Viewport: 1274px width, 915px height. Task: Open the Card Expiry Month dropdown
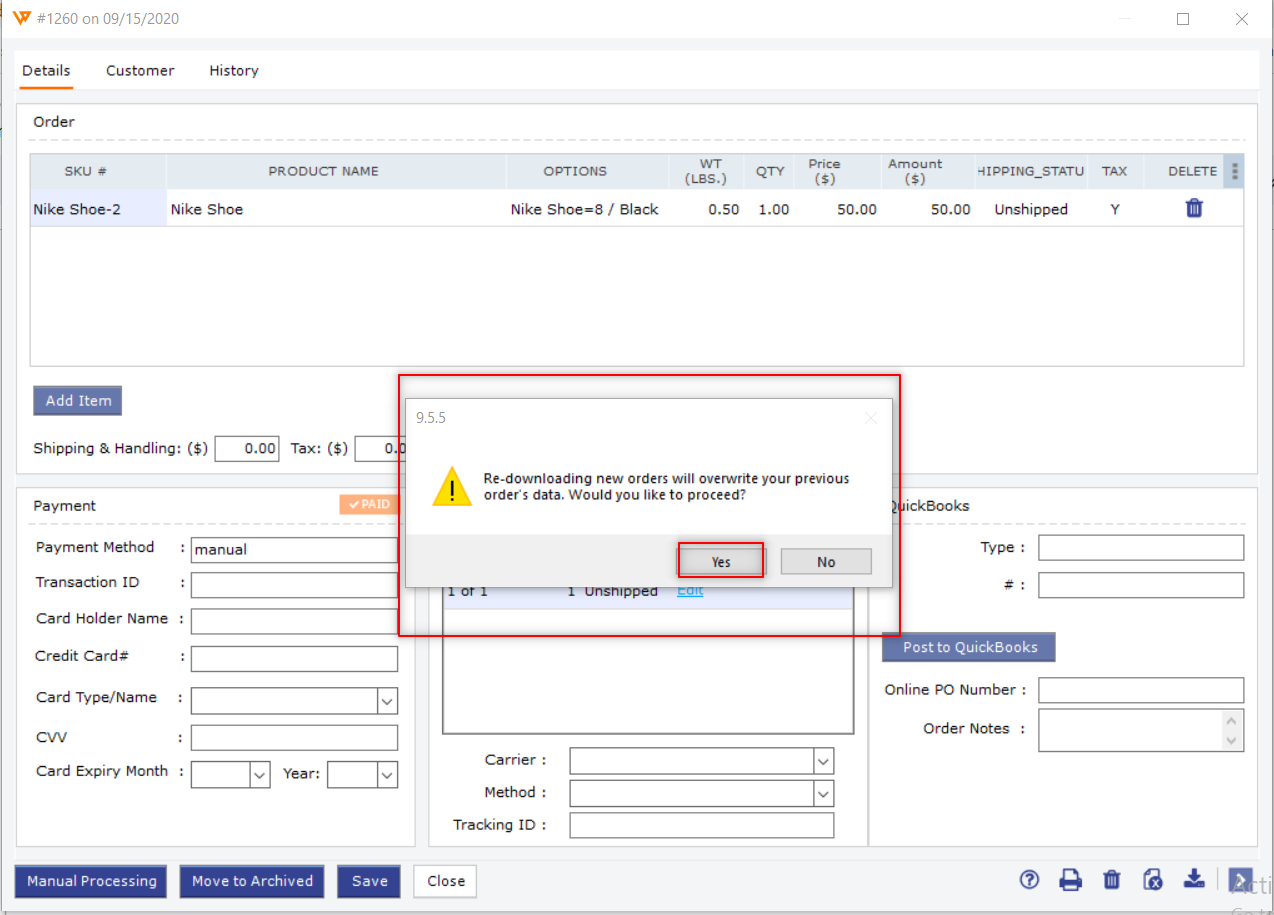click(259, 775)
